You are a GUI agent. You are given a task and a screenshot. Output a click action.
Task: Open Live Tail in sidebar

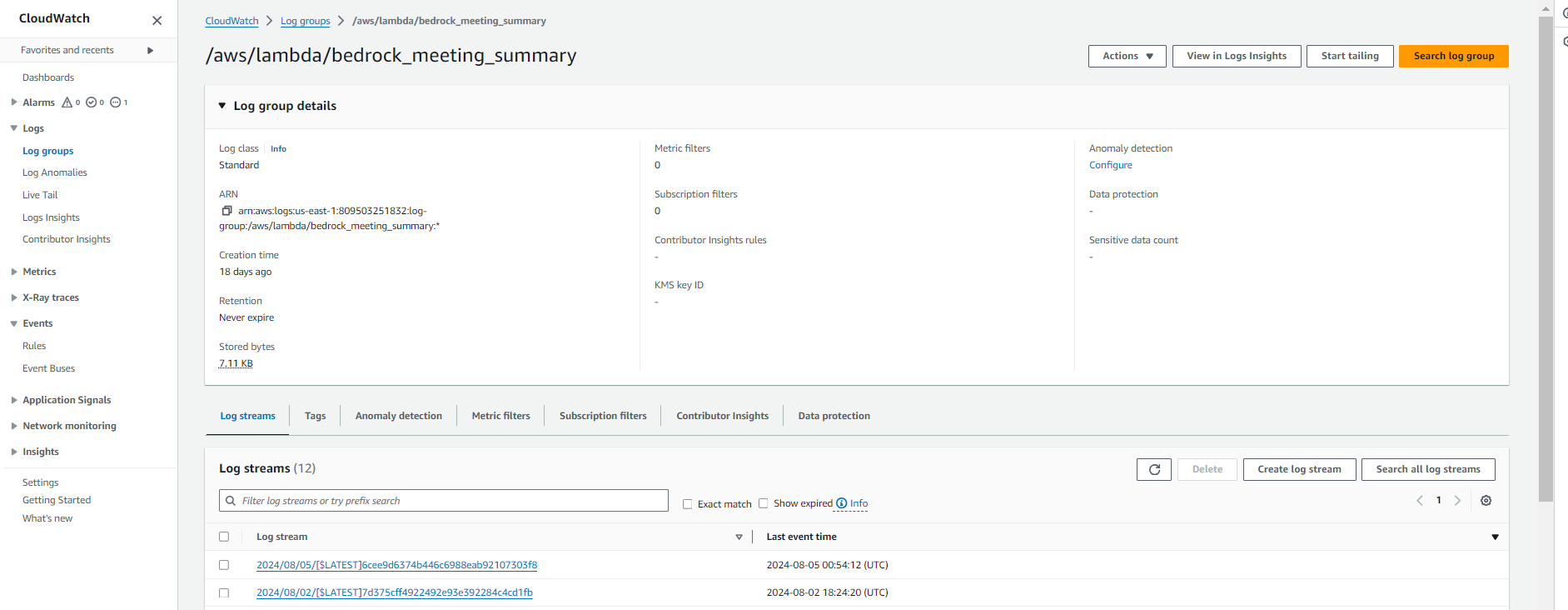pos(40,195)
